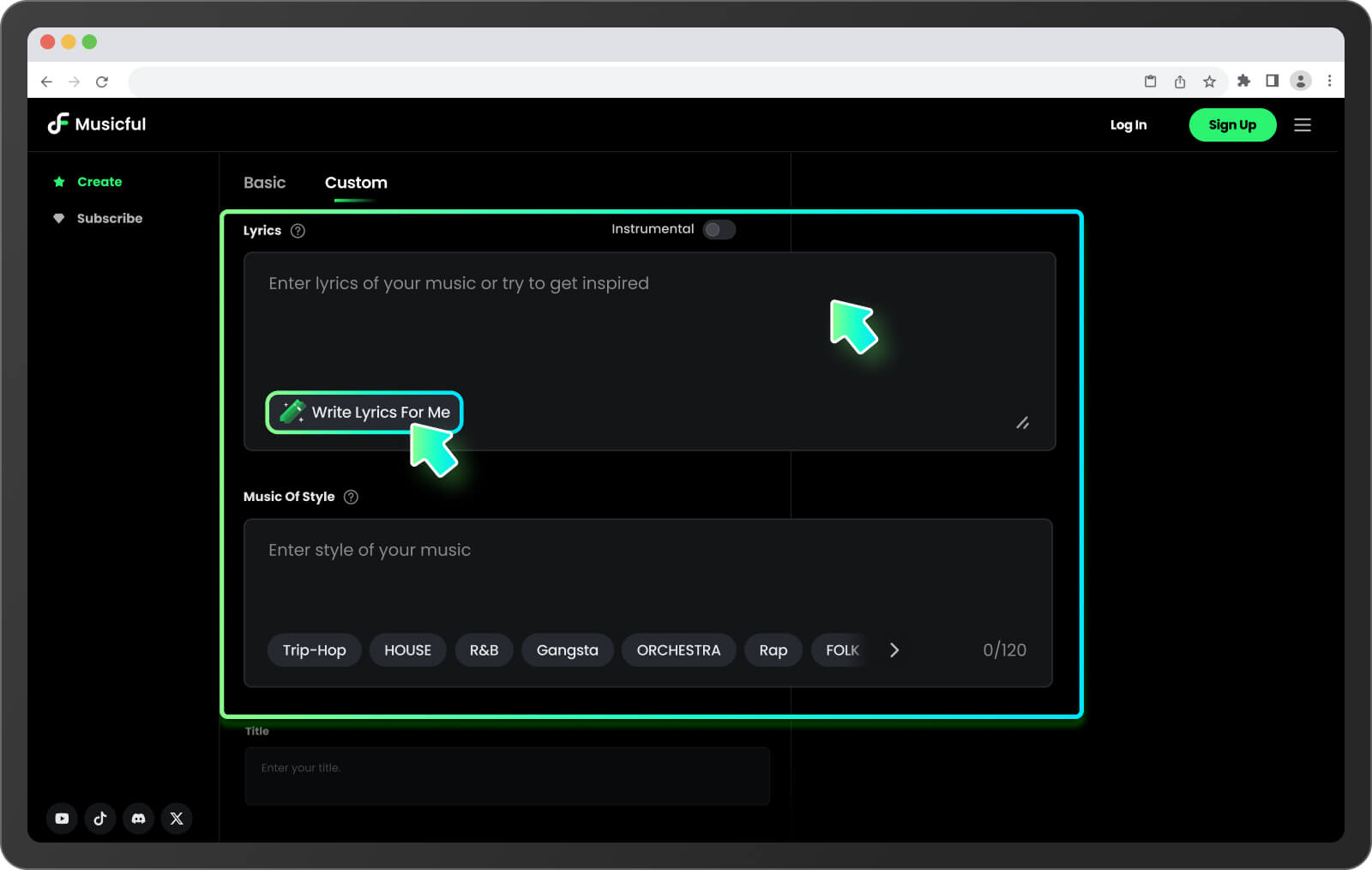
Task: Click the Sign Up button
Action: [x=1231, y=125]
